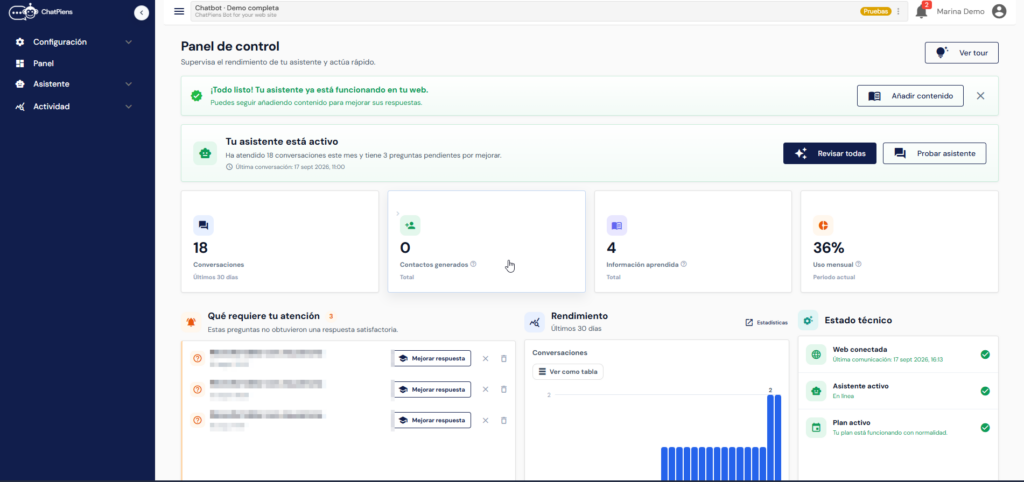
Task: Click Probar asistente button
Action: click(x=935, y=153)
